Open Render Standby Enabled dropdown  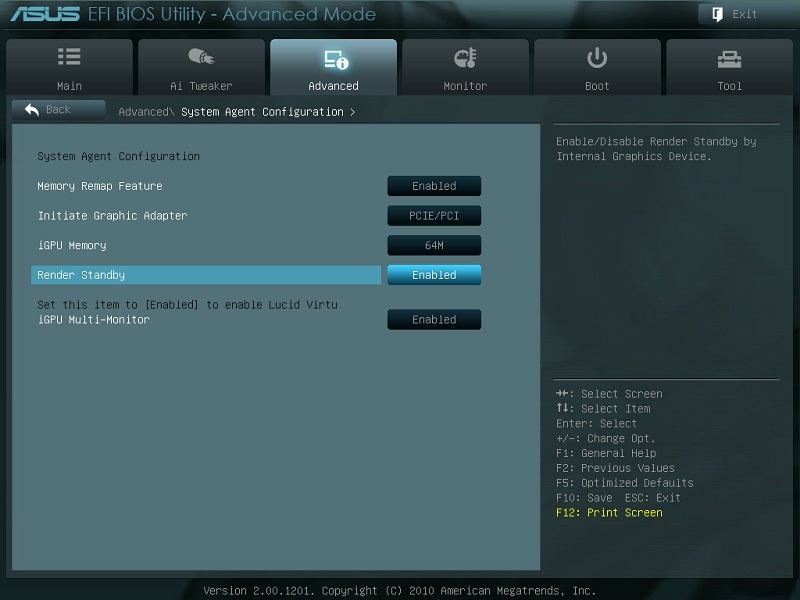point(434,275)
